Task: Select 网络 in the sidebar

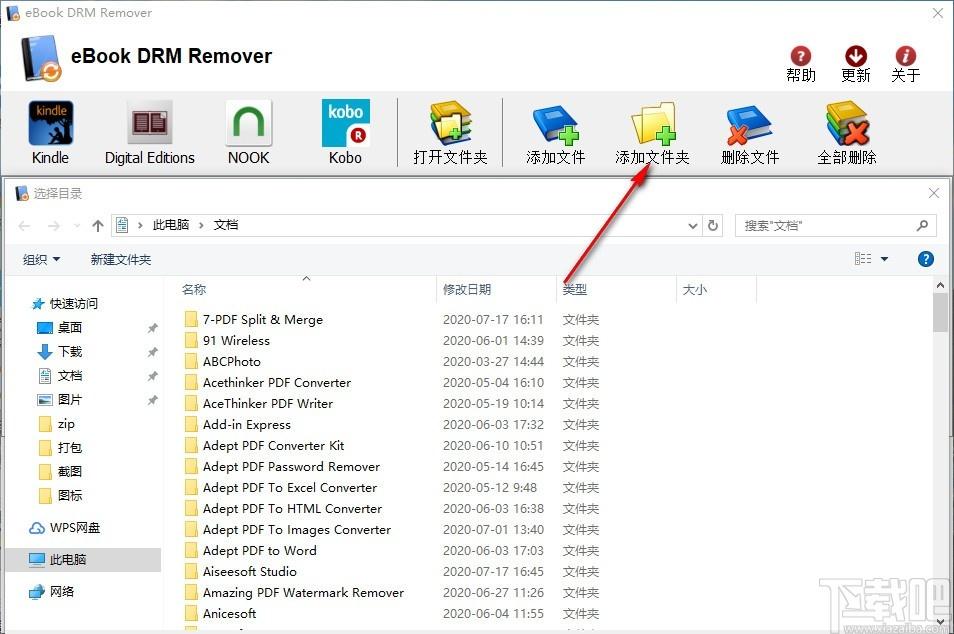Action: [52, 591]
